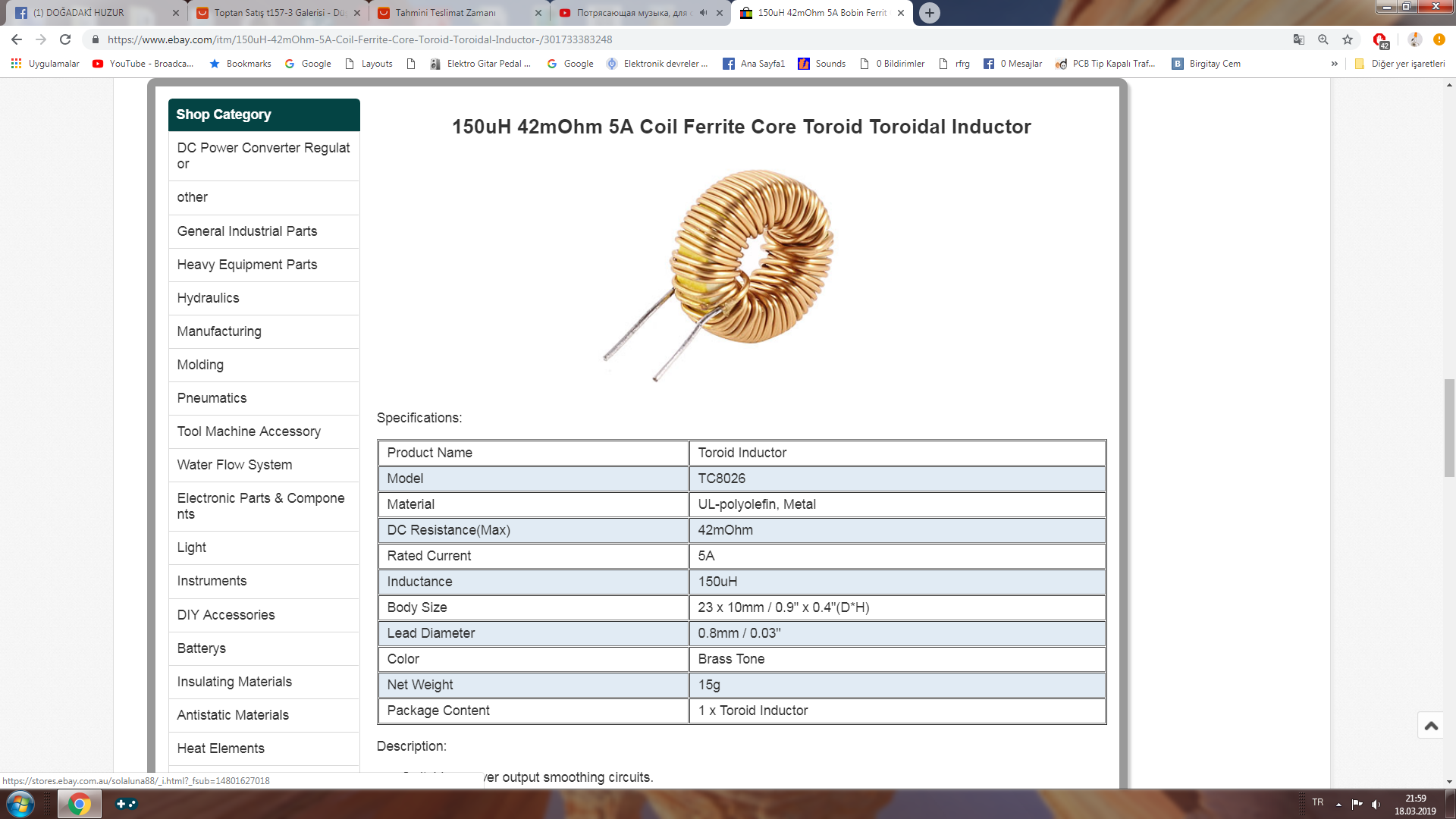
Task: Open the PCB Tip Kapalı Traf bookmark
Action: click(1106, 64)
